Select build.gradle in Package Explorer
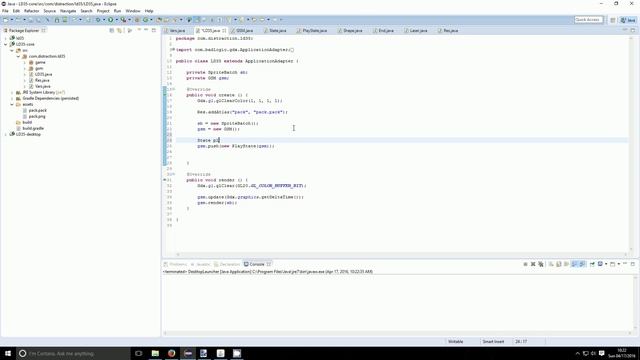Image resolution: width=640 pixels, height=360 pixels. pyautogui.click(x=33, y=128)
